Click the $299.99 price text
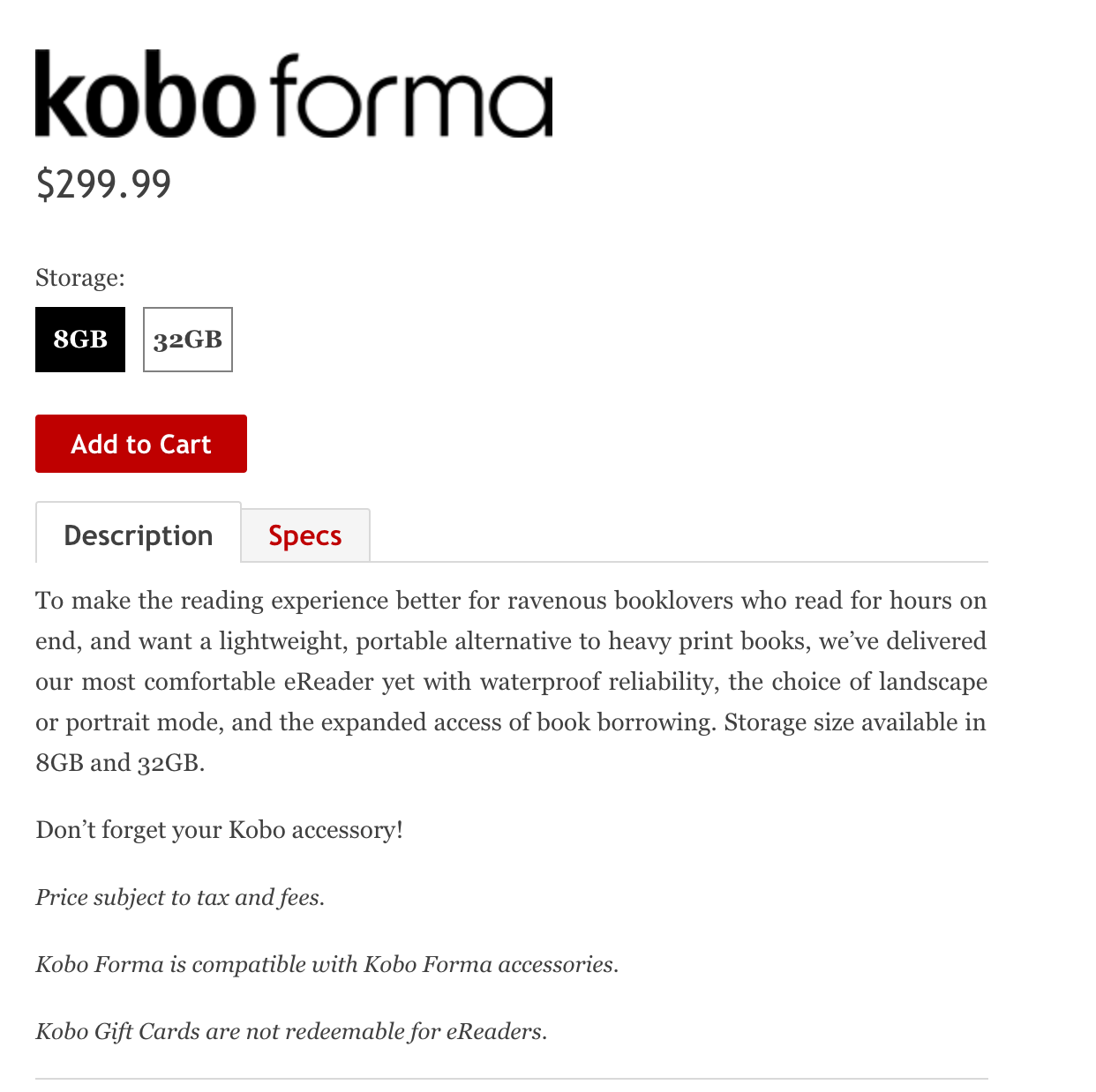This screenshot has width=1096, height=1092. coord(103,183)
